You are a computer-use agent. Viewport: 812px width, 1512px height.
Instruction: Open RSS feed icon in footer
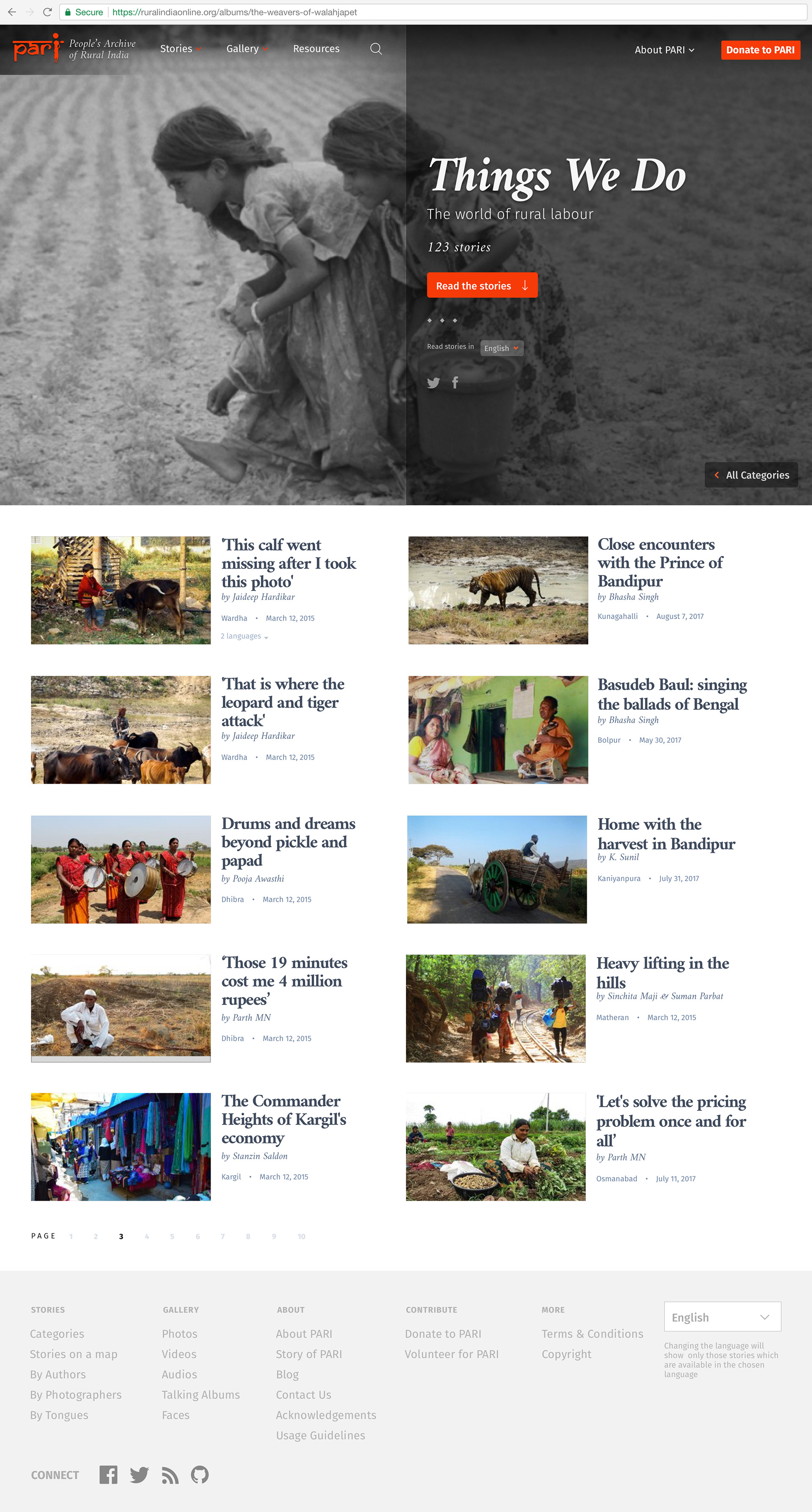[x=170, y=1475]
